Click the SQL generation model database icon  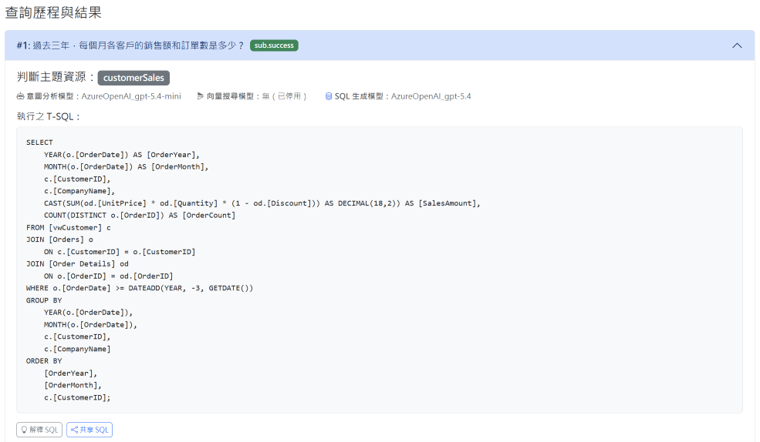[x=329, y=96]
